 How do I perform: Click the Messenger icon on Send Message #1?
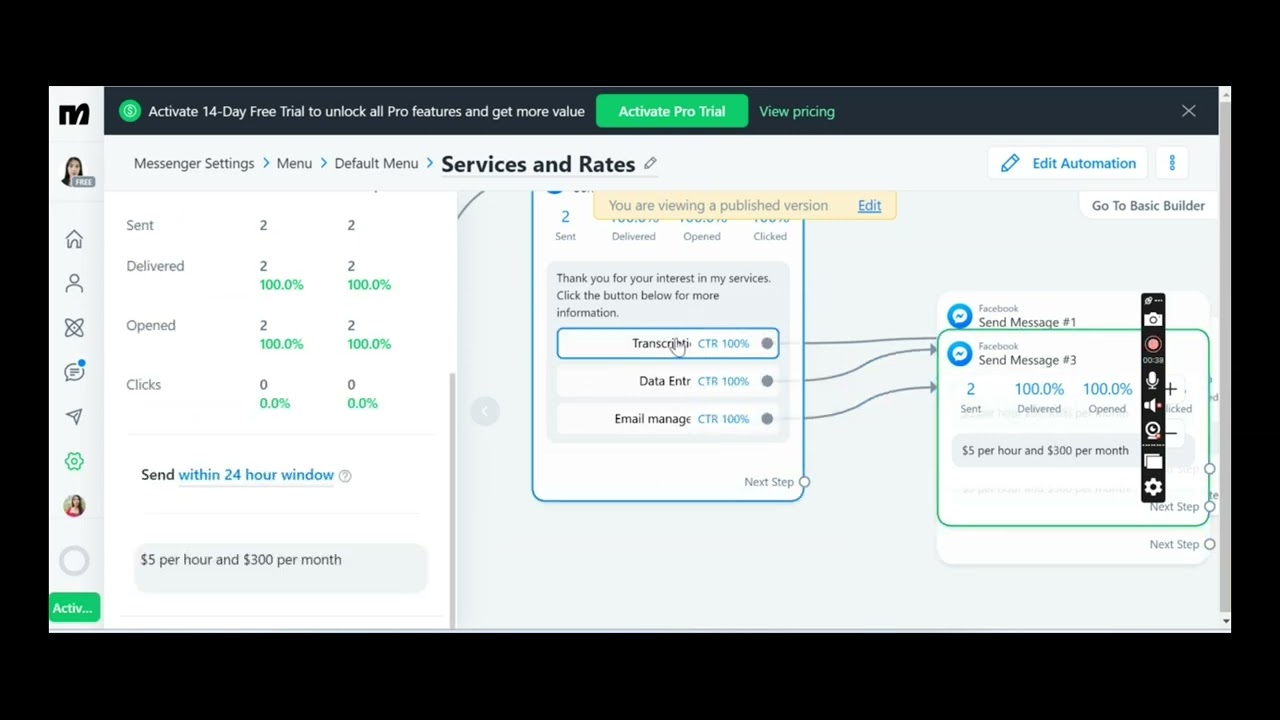[x=960, y=316]
